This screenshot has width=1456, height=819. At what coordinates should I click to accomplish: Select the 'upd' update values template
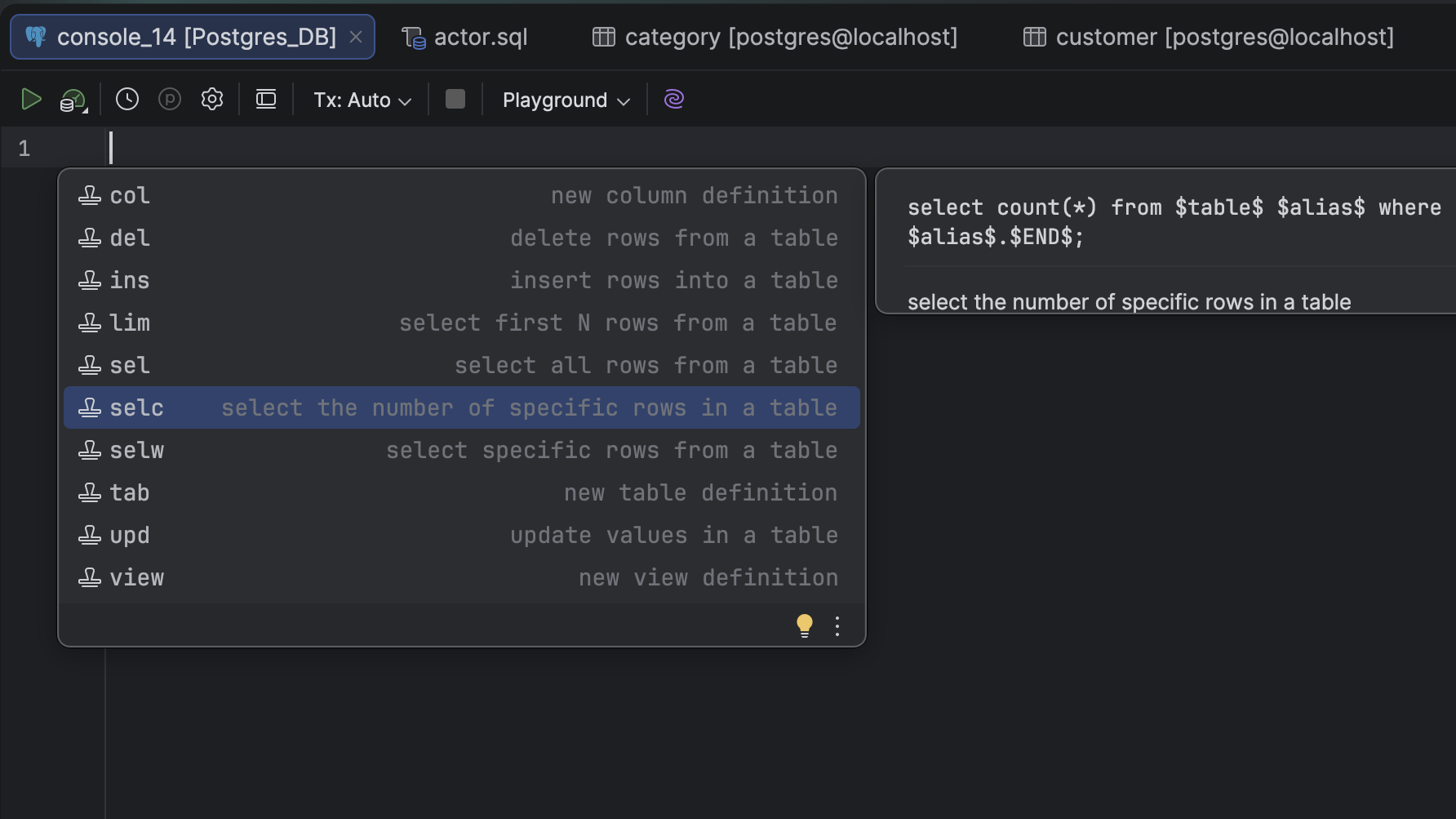[x=462, y=536]
